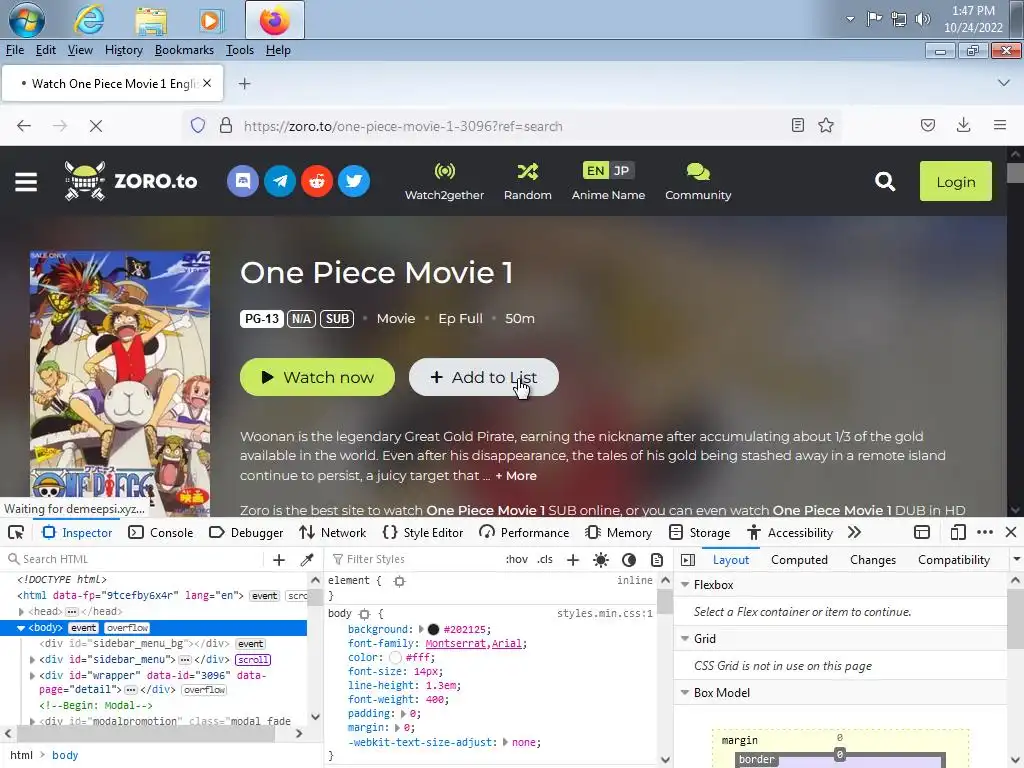Open Firefox downloads panel

[x=963, y=125]
